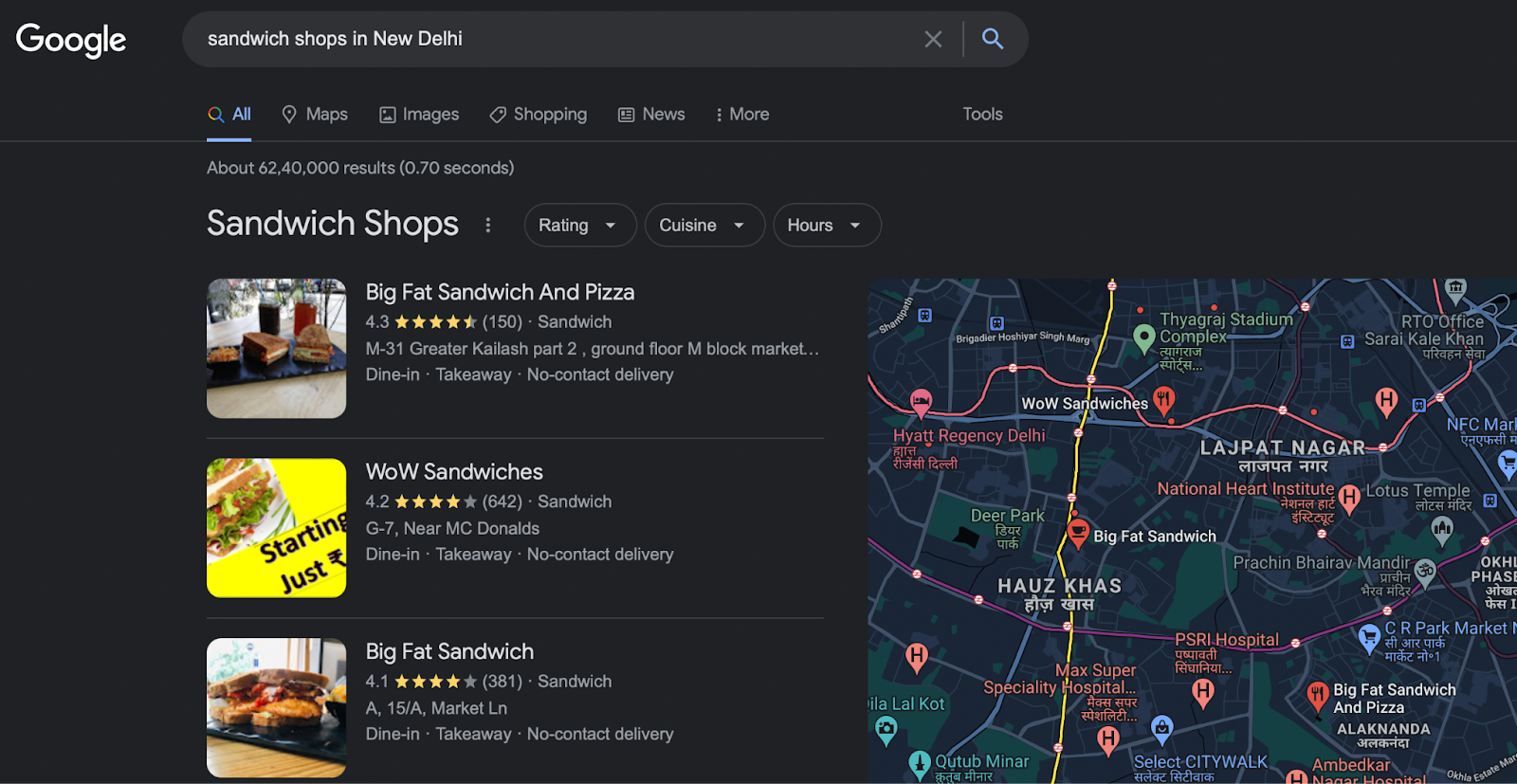Open the Shopping tab
Screen dimensions: 1517x784
pyautogui.click(x=539, y=114)
